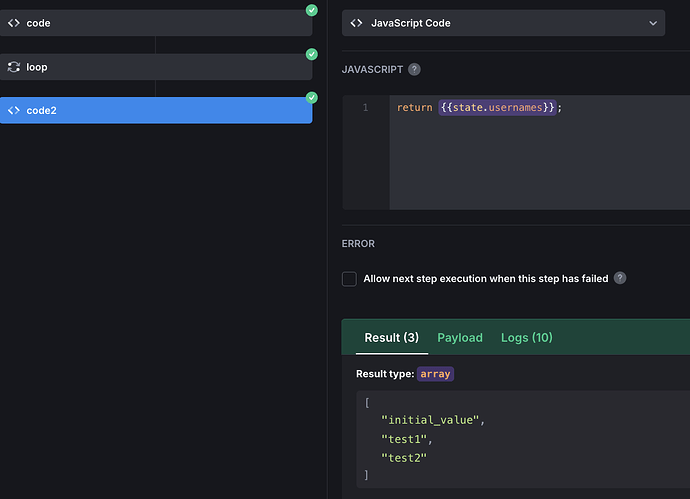690x499 pixels.
Task: Click inside the JavaScript code editor
Action: (x=540, y=152)
